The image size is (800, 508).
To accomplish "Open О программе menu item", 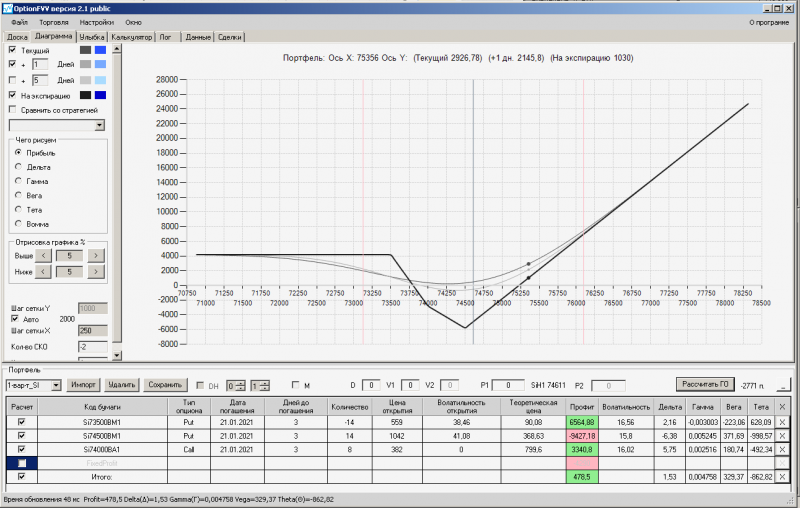I will (769, 22).
